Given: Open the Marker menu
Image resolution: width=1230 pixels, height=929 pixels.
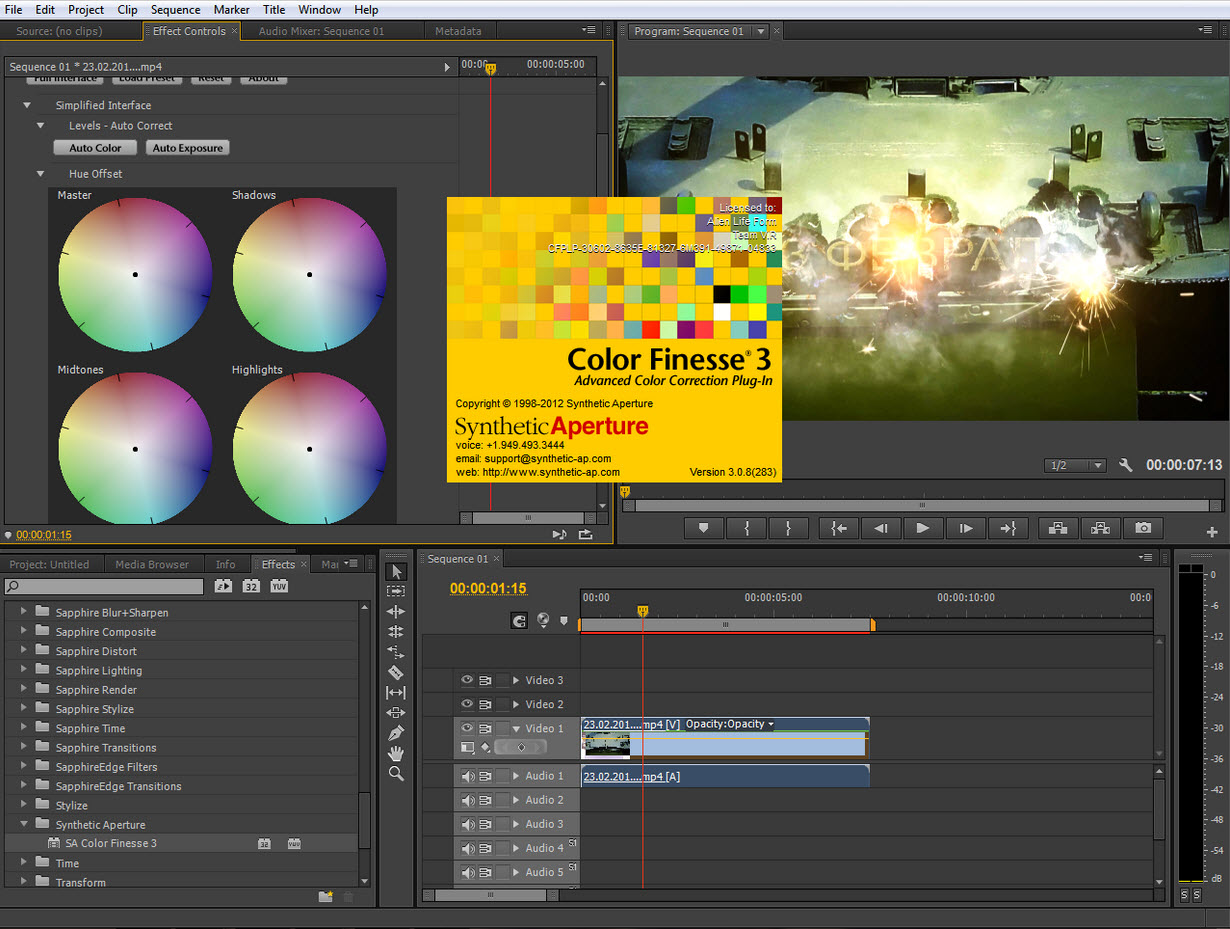Looking at the screenshot, I should [231, 9].
